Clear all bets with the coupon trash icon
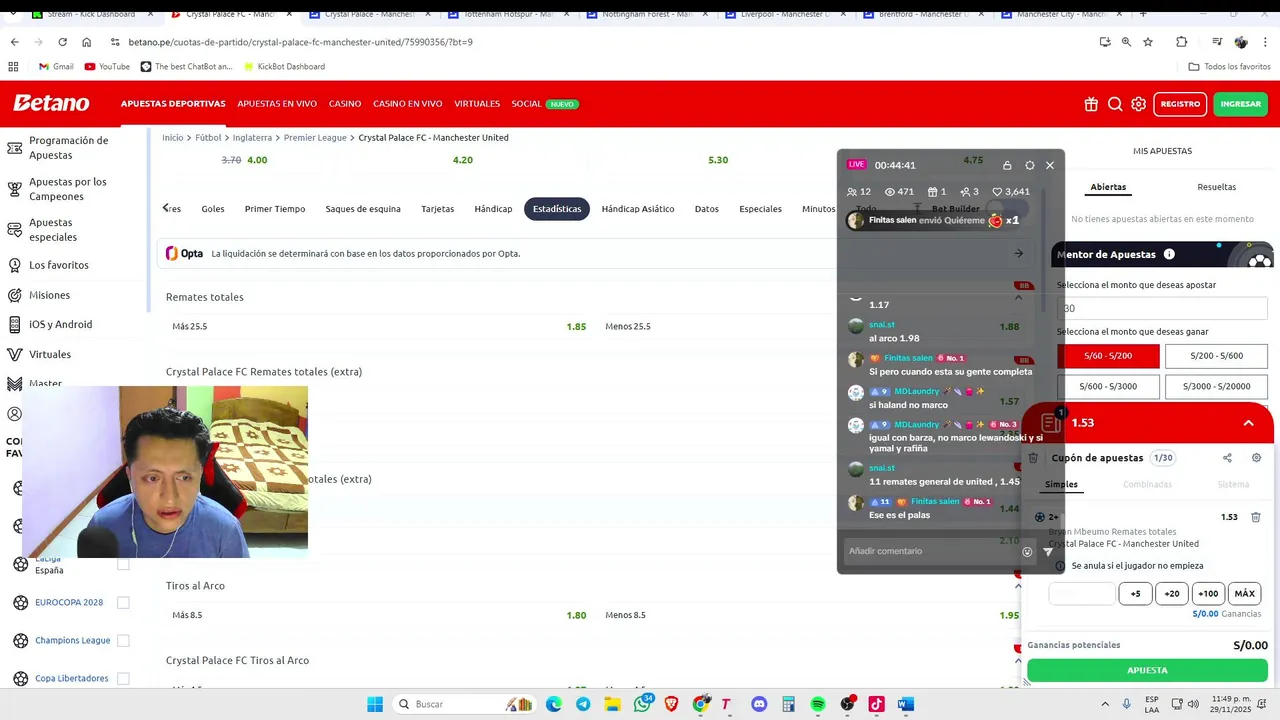The image size is (1280, 720). point(1033,458)
